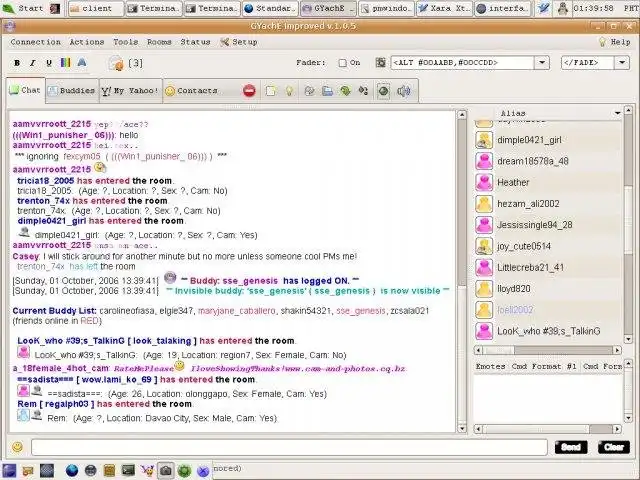Click the users arrows toolbar icon
640x480 pixels.
tap(363, 91)
